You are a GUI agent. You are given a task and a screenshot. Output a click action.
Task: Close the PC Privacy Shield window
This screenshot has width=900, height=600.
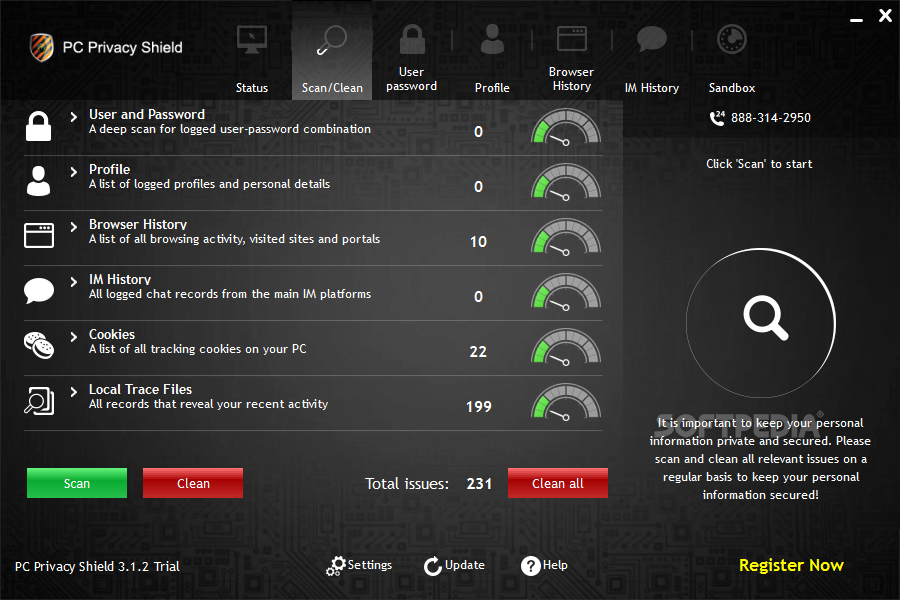click(x=885, y=16)
